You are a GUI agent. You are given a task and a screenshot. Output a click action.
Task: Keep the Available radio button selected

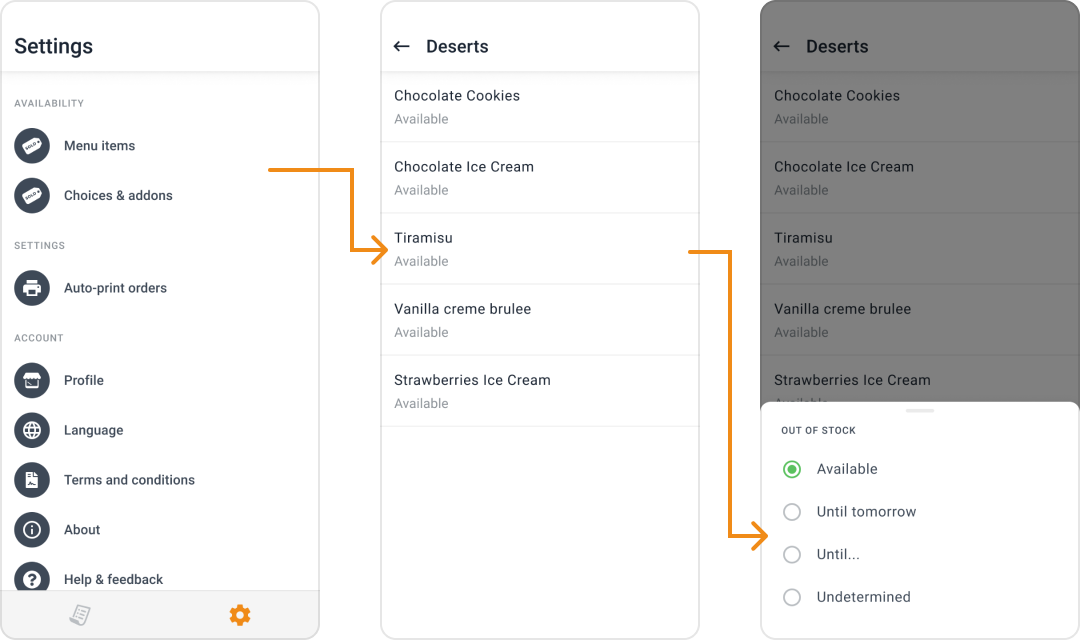click(x=791, y=468)
